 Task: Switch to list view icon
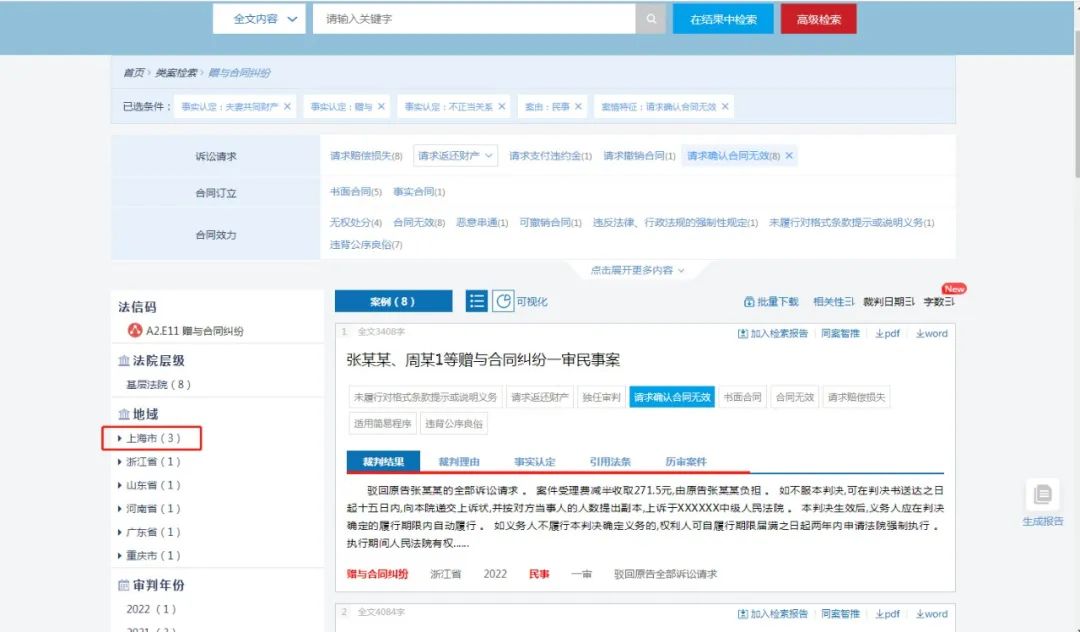point(476,301)
